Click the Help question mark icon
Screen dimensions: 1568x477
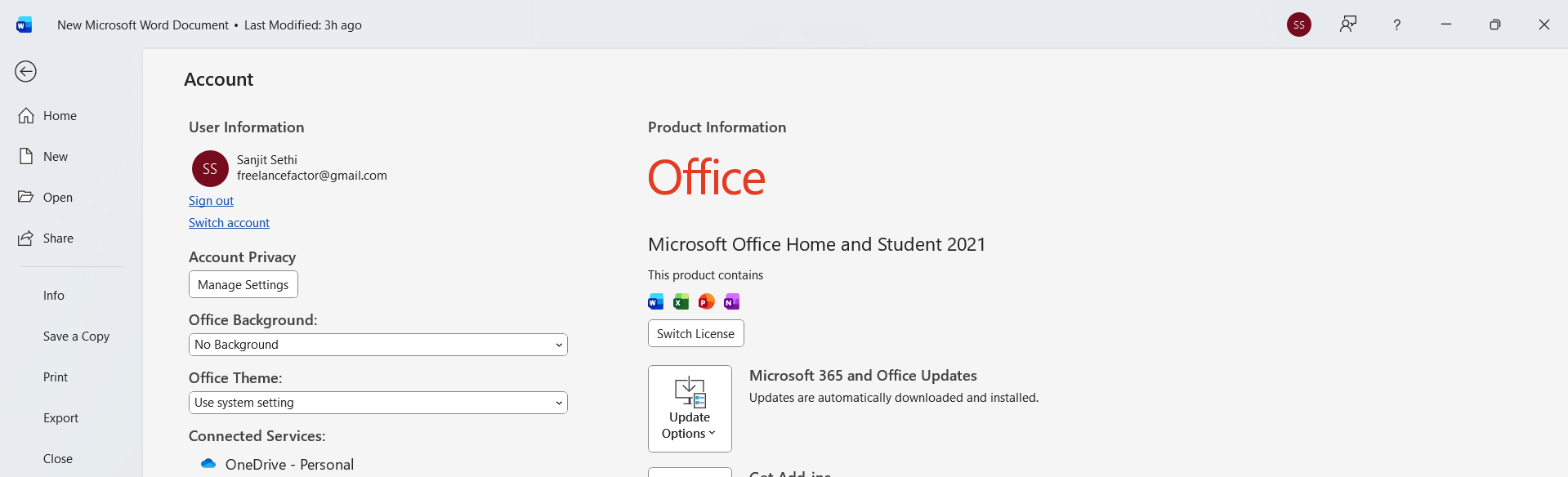1397,25
